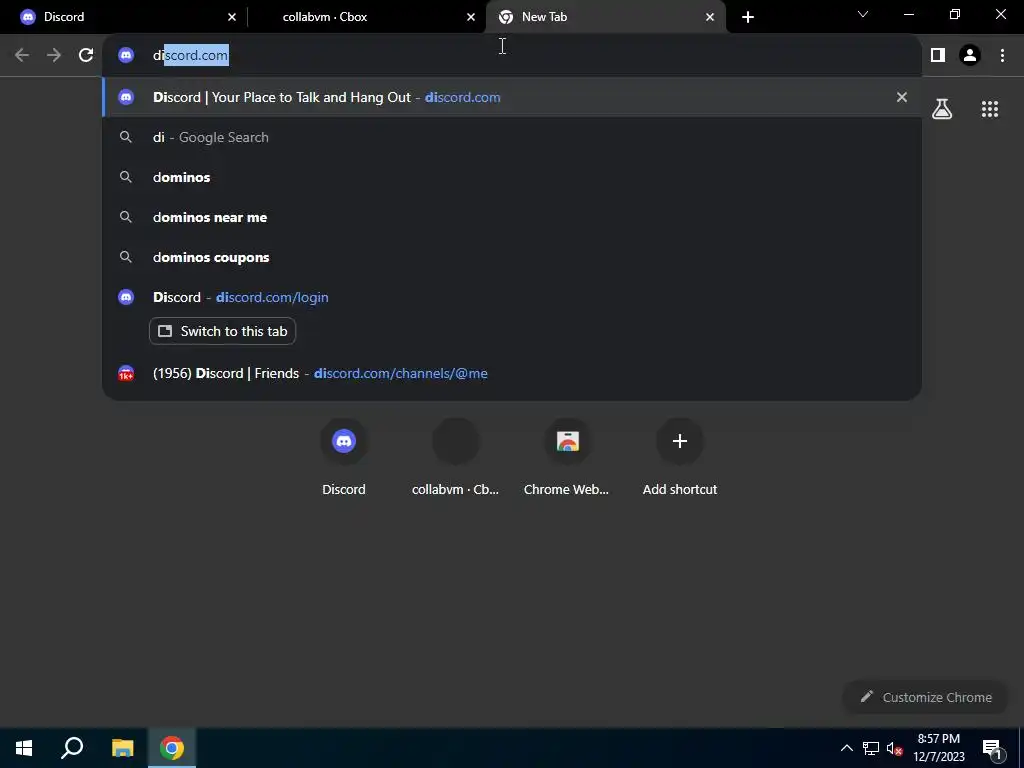Open the side panel icon
1024x768 pixels.
click(x=938, y=55)
